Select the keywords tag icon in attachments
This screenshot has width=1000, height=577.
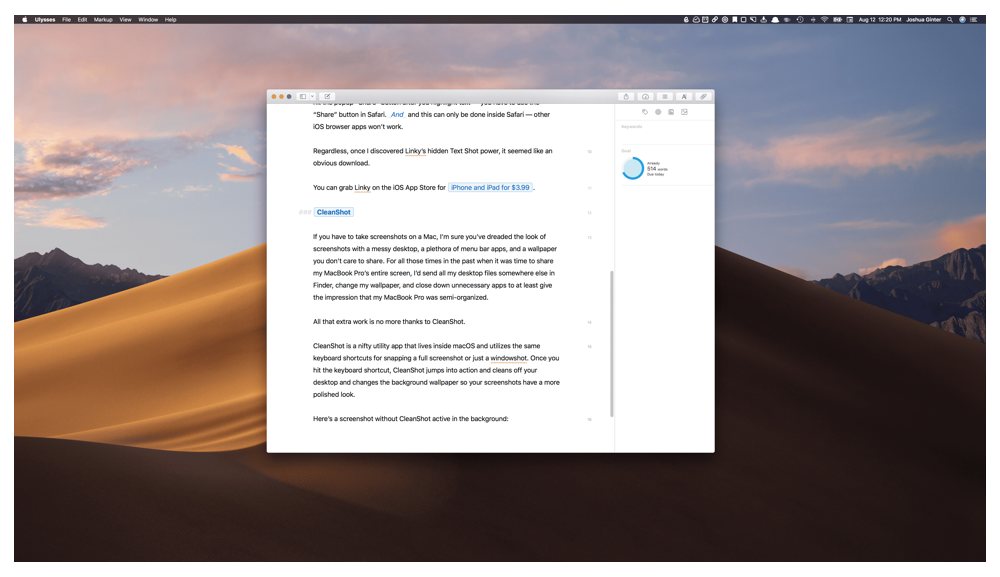pyautogui.click(x=645, y=112)
